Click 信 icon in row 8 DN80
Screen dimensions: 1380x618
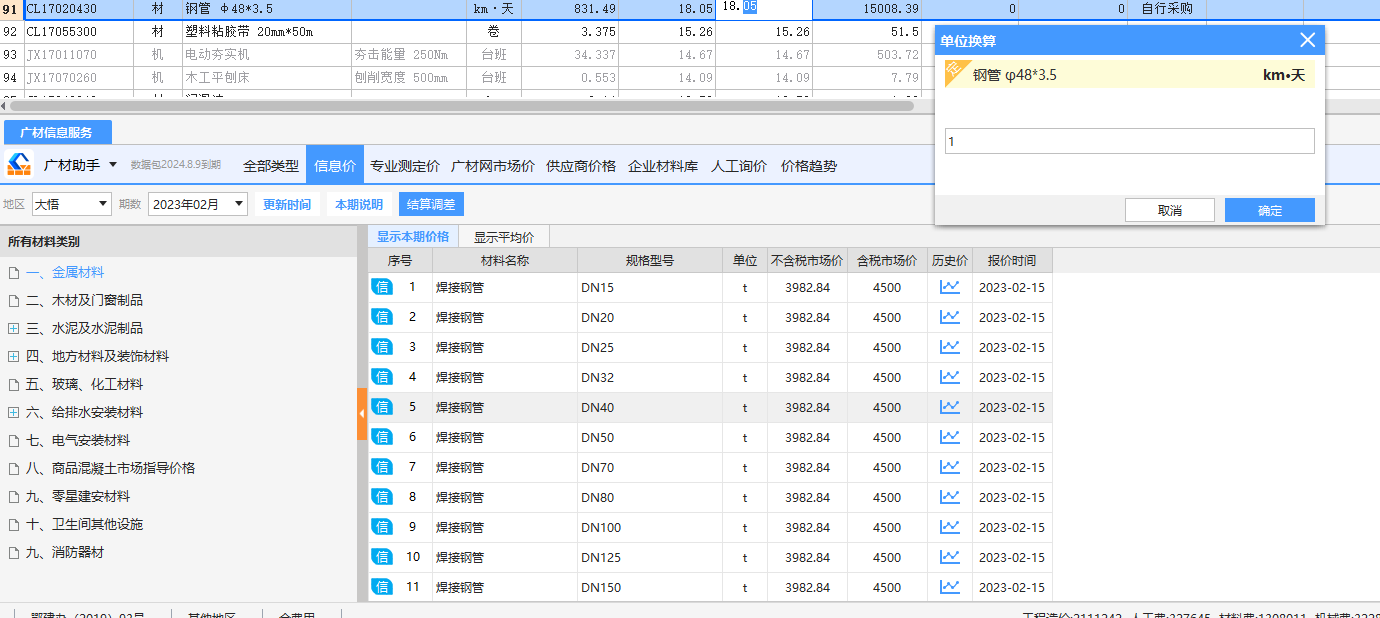(x=382, y=497)
